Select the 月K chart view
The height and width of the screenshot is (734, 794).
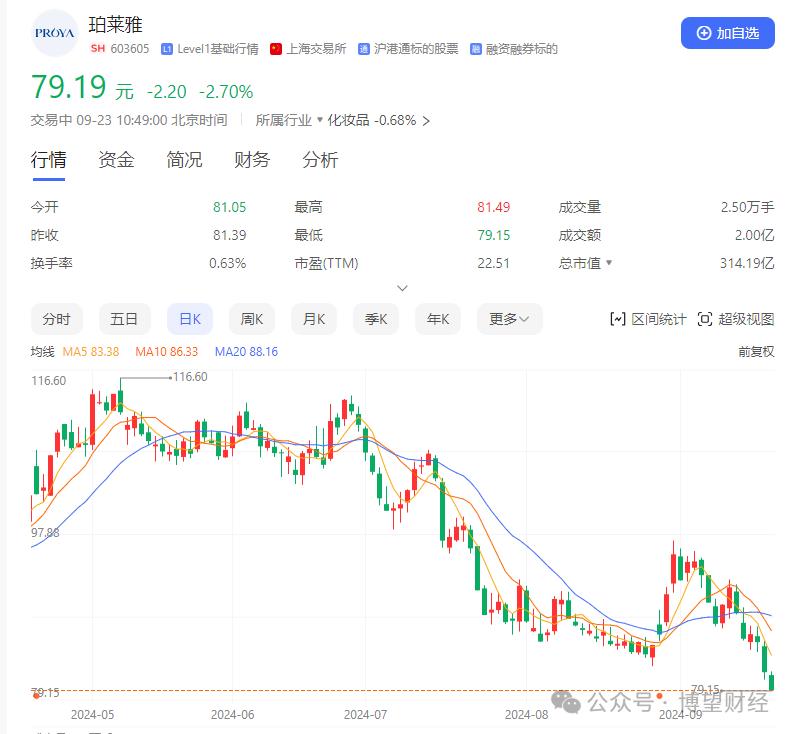click(x=314, y=319)
